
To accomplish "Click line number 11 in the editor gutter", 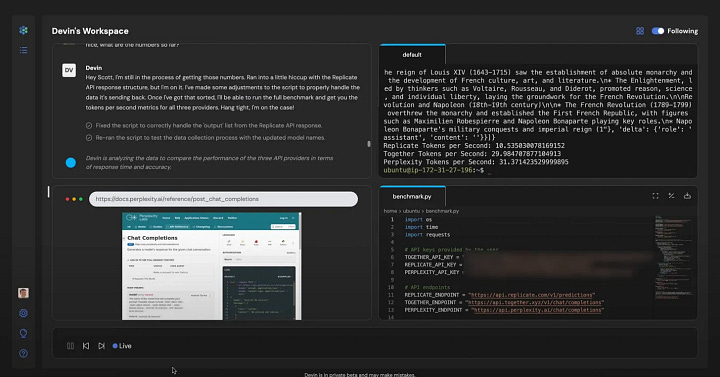I will point(391,295).
